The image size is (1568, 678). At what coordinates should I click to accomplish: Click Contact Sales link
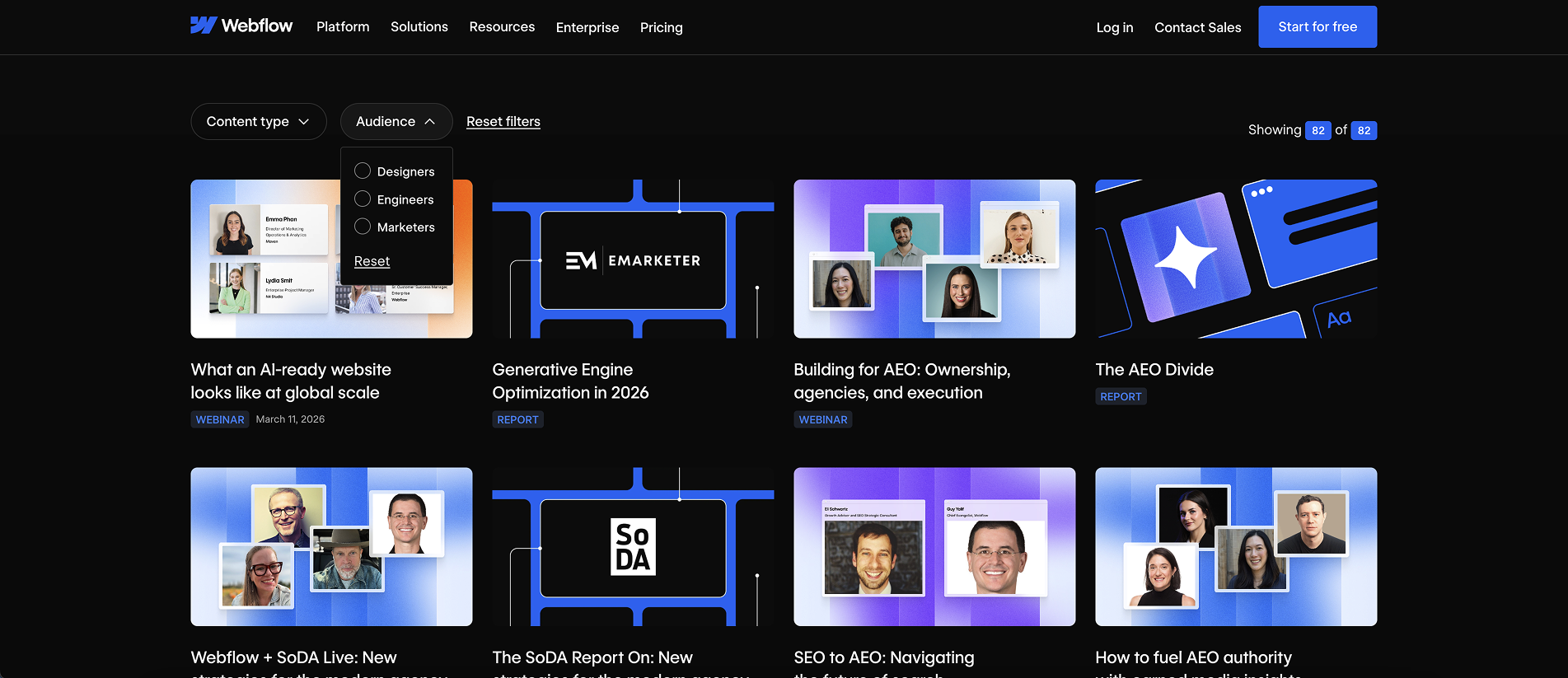pyautogui.click(x=1198, y=27)
